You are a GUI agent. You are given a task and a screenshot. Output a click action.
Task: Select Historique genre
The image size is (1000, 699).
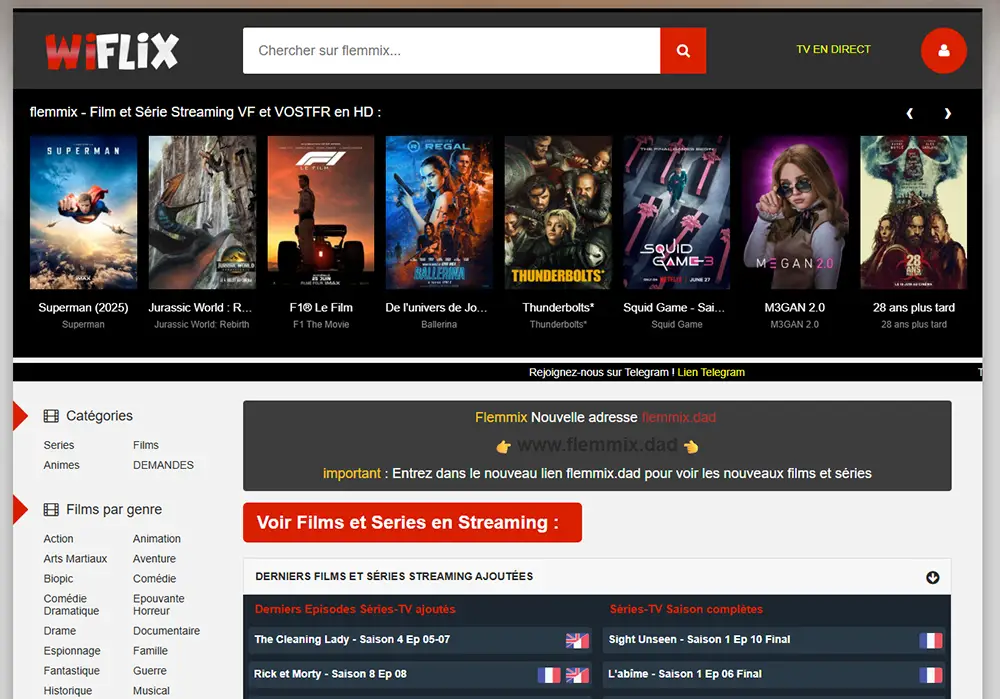pyautogui.click(x=68, y=691)
